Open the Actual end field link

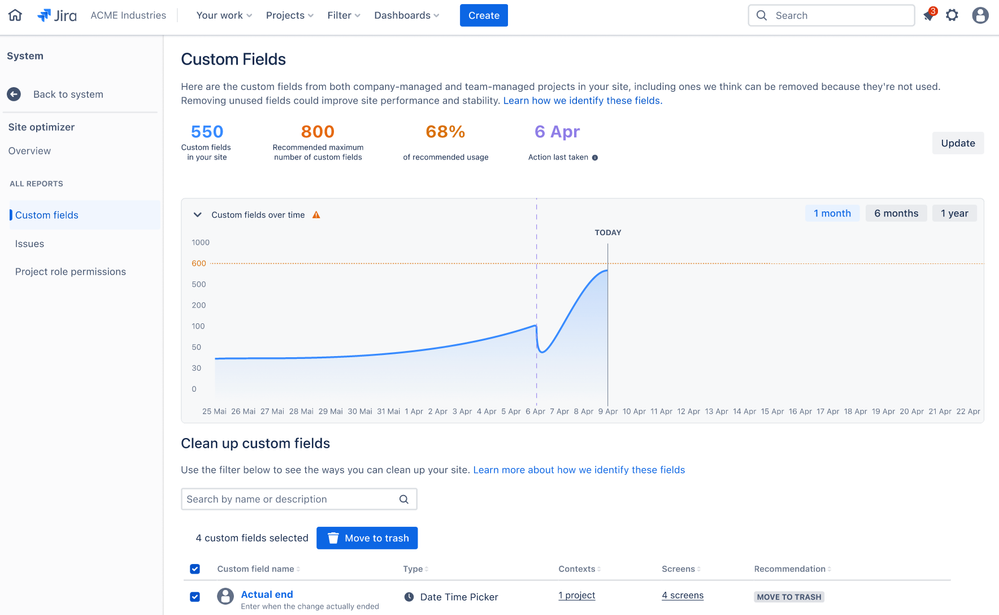click(x=267, y=594)
